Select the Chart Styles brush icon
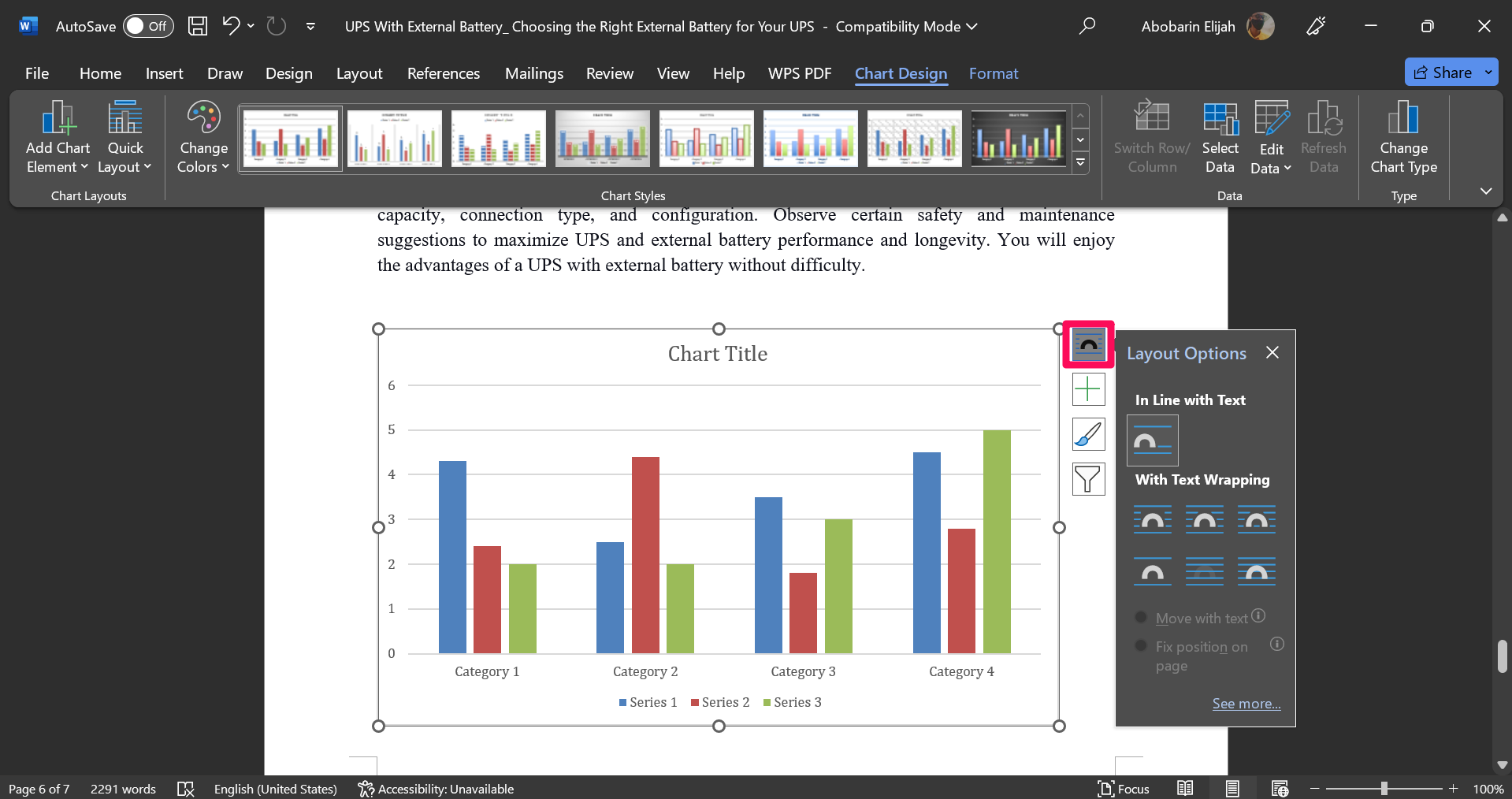Image resolution: width=1512 pixels, height=799 pixels. [1088, 433]
